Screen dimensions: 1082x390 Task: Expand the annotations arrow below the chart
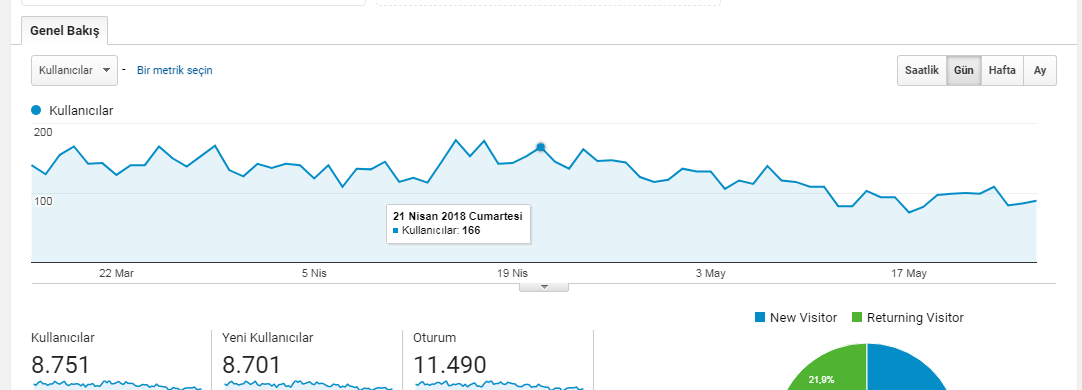click(x=544, y=287)
